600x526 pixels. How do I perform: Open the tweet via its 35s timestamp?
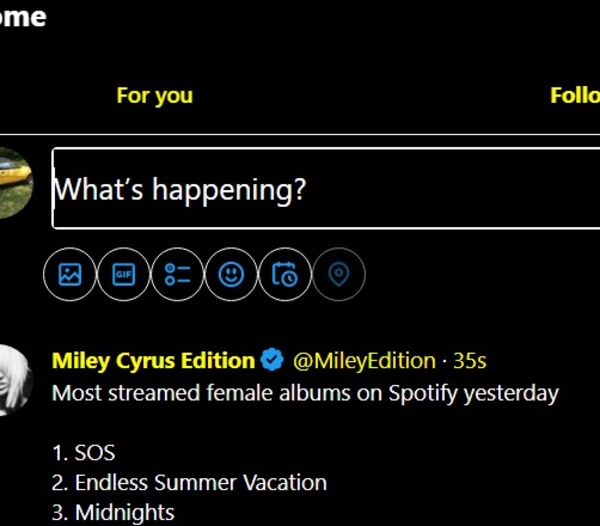pyautogui.click(x=470, y=360)
